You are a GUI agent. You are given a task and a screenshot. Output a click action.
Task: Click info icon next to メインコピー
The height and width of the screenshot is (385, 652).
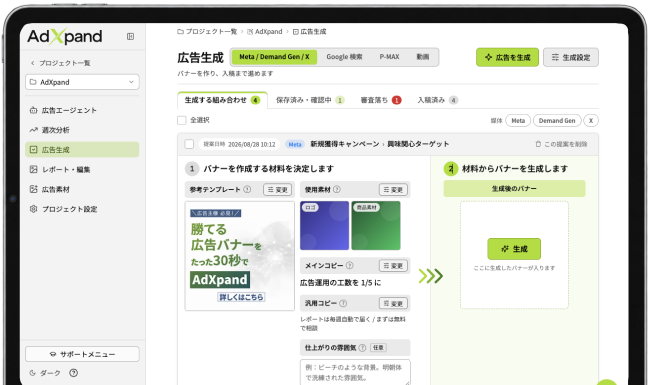click(350, 265)
